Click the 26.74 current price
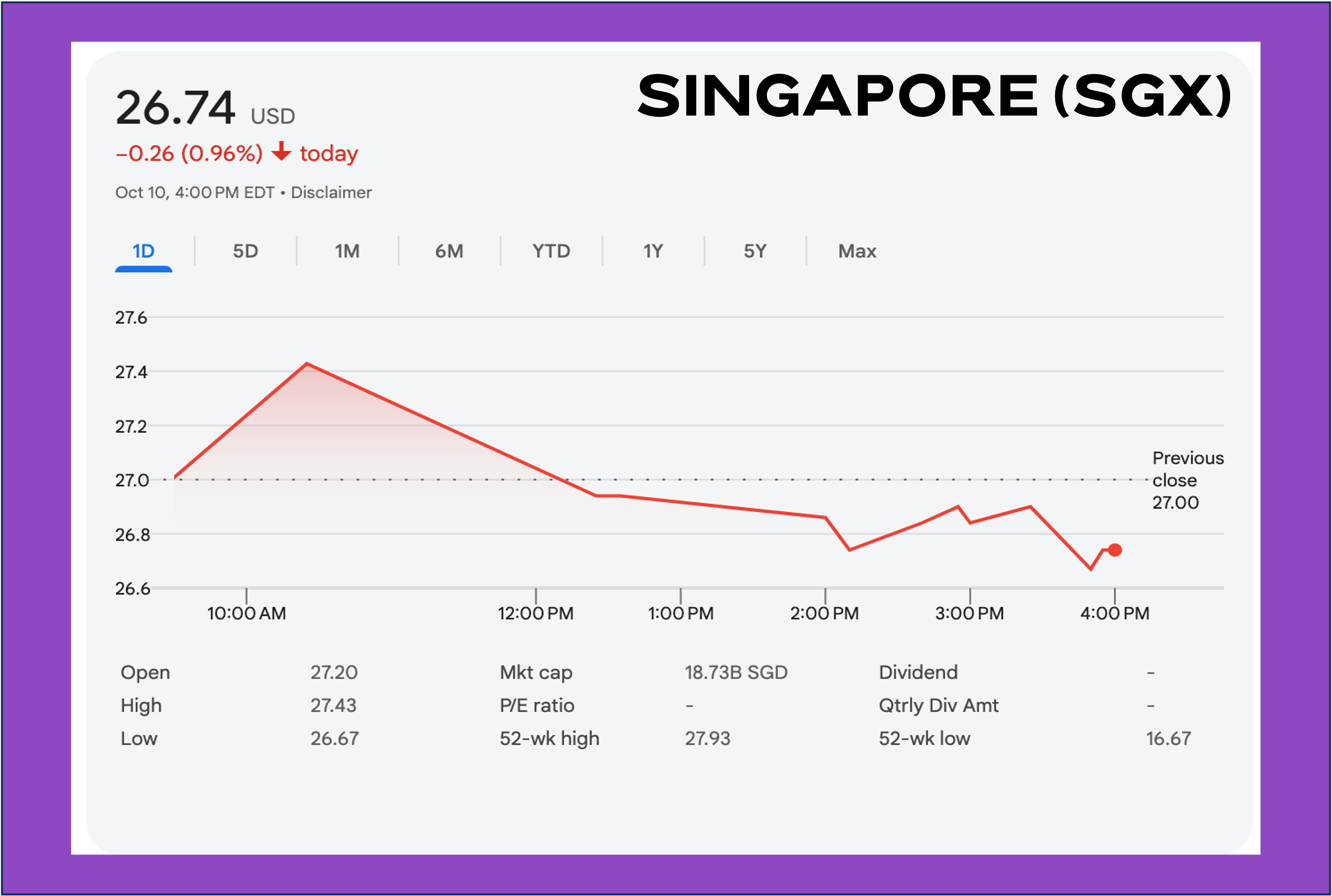1332x896 pixels. (x=176, y=108)
